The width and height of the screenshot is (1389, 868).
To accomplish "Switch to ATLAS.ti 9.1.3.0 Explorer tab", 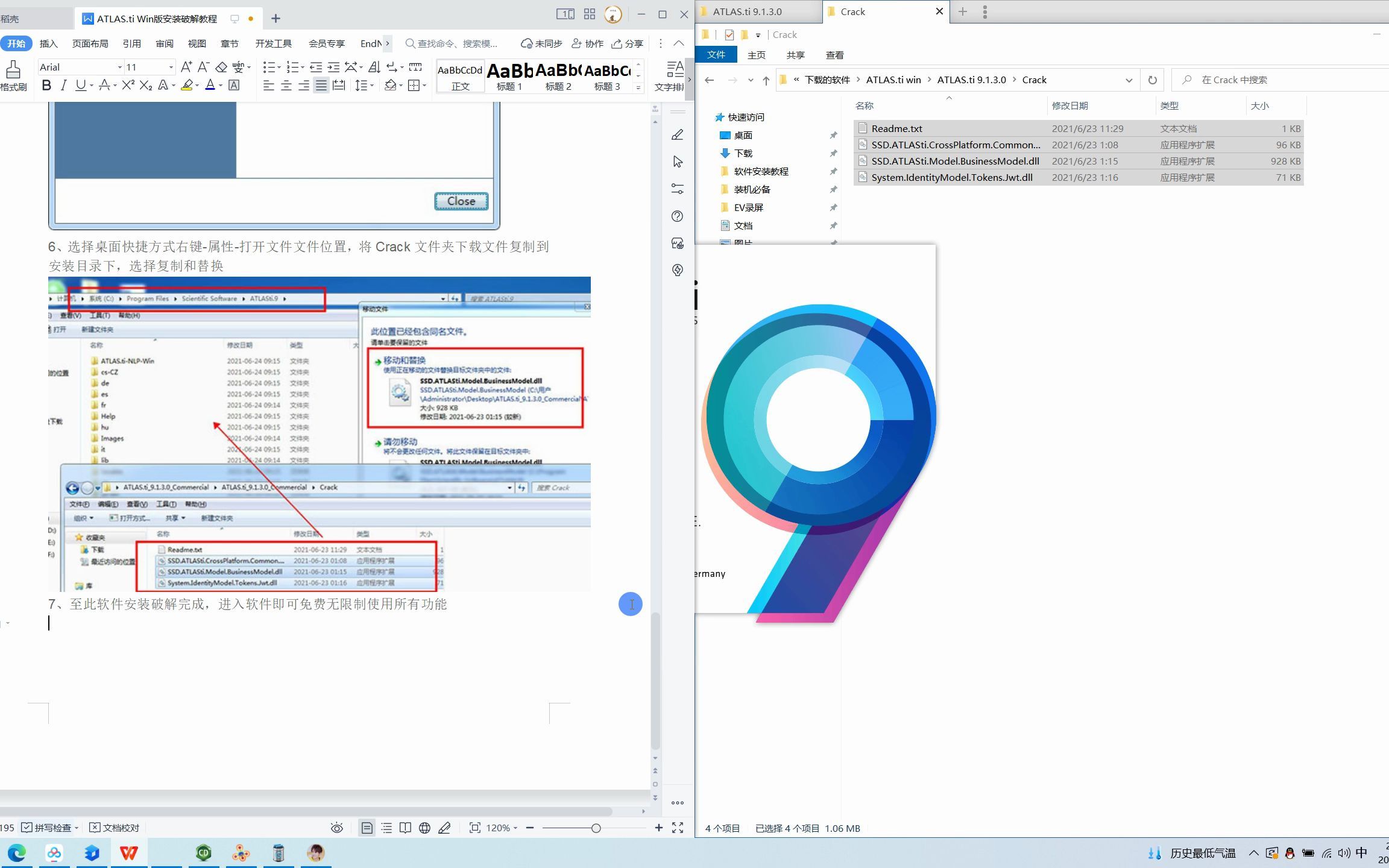I will pos(748,11).
